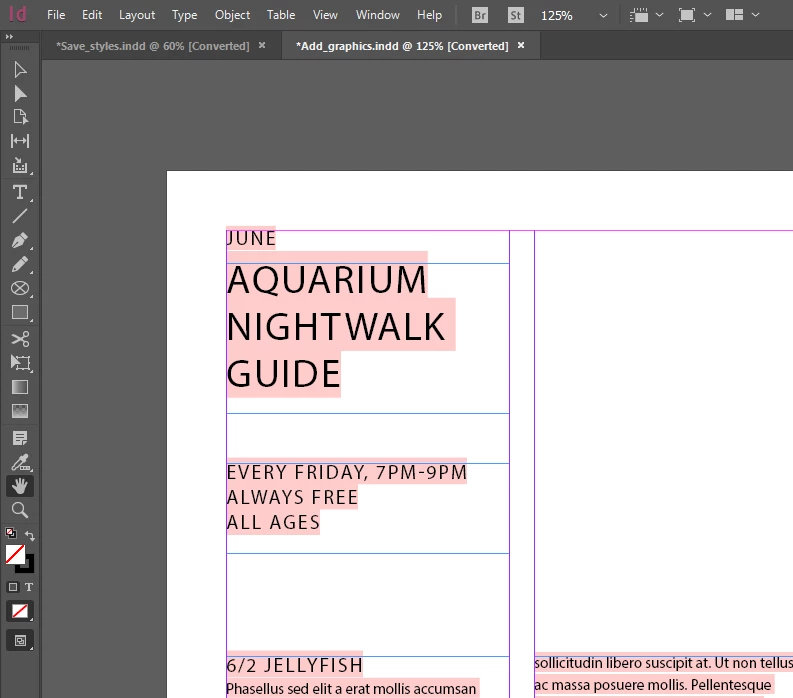
Task: Open the File menu
Action: pyautogui.click(x=56, y=15)
